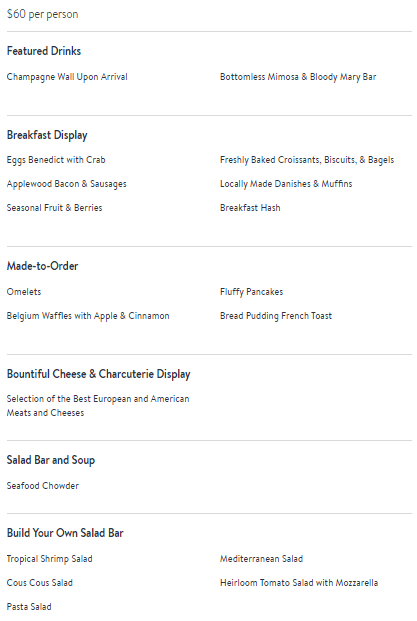Screen dimensions: 417x621
Task: Select Heirloom Tomato Salad with Mozzarella
Action: tap(299, 583)
